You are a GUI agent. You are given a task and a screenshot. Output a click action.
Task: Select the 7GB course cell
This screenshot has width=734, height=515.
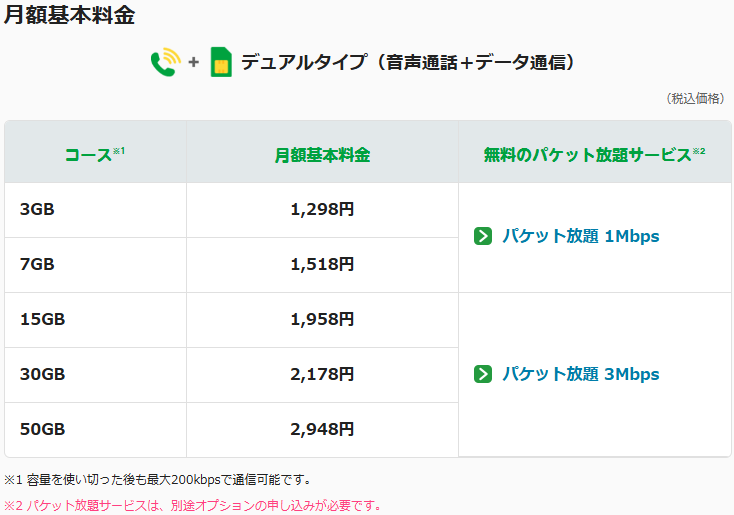95,265
